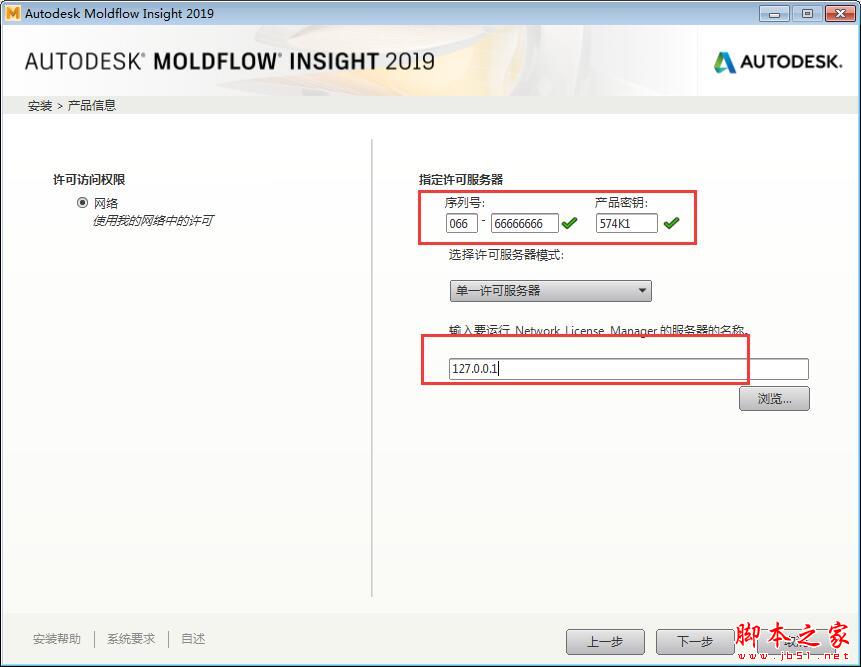Maximize the Moldflow installer window
Image resolution: width=861 pixels, height=667 pixels.
(x=807, y=14)
